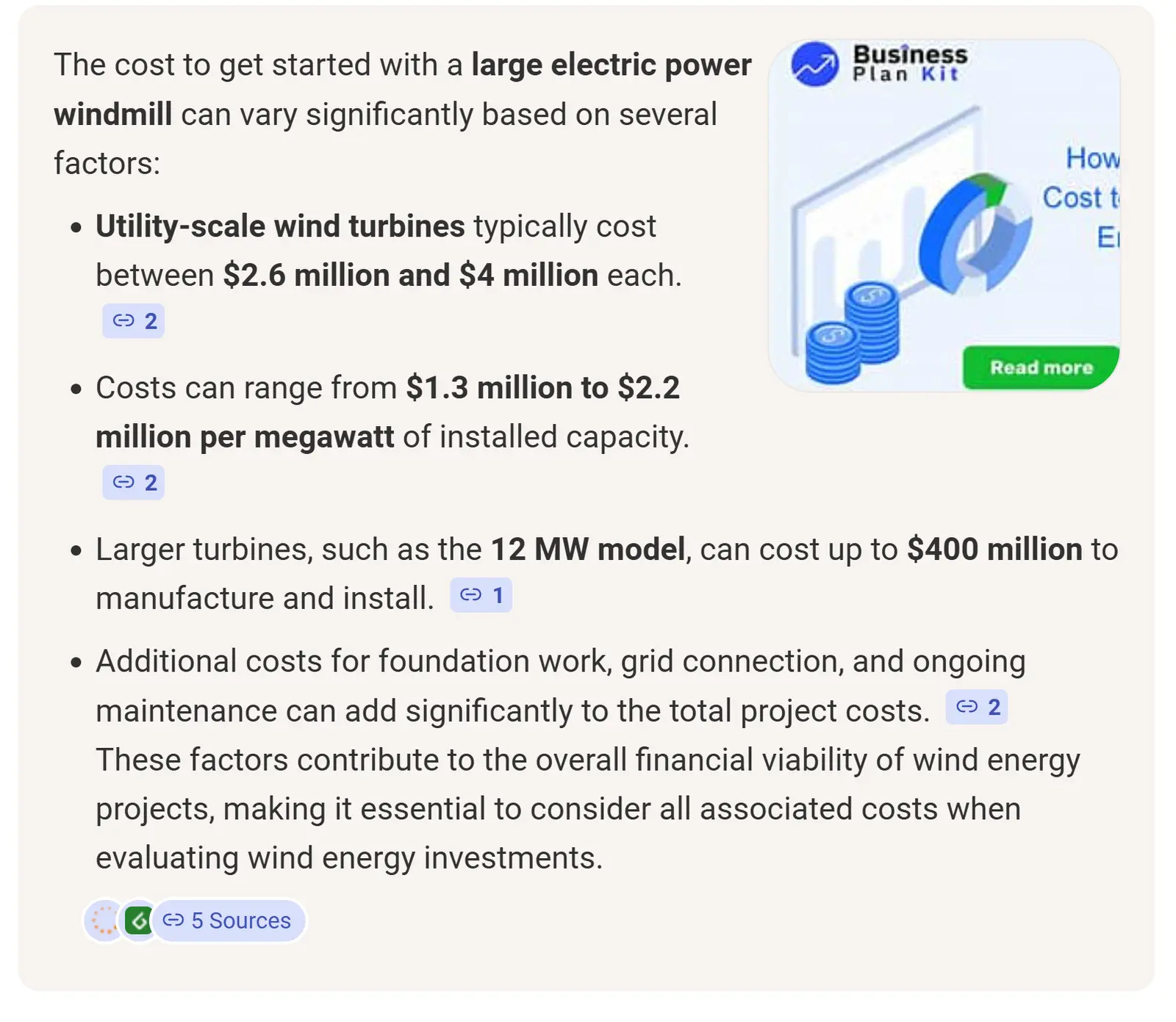Image resolution: width=1176 pixels, height=1022 pixels.
Task: Click the bold "12 MW model" text
Action: point(588,550)
